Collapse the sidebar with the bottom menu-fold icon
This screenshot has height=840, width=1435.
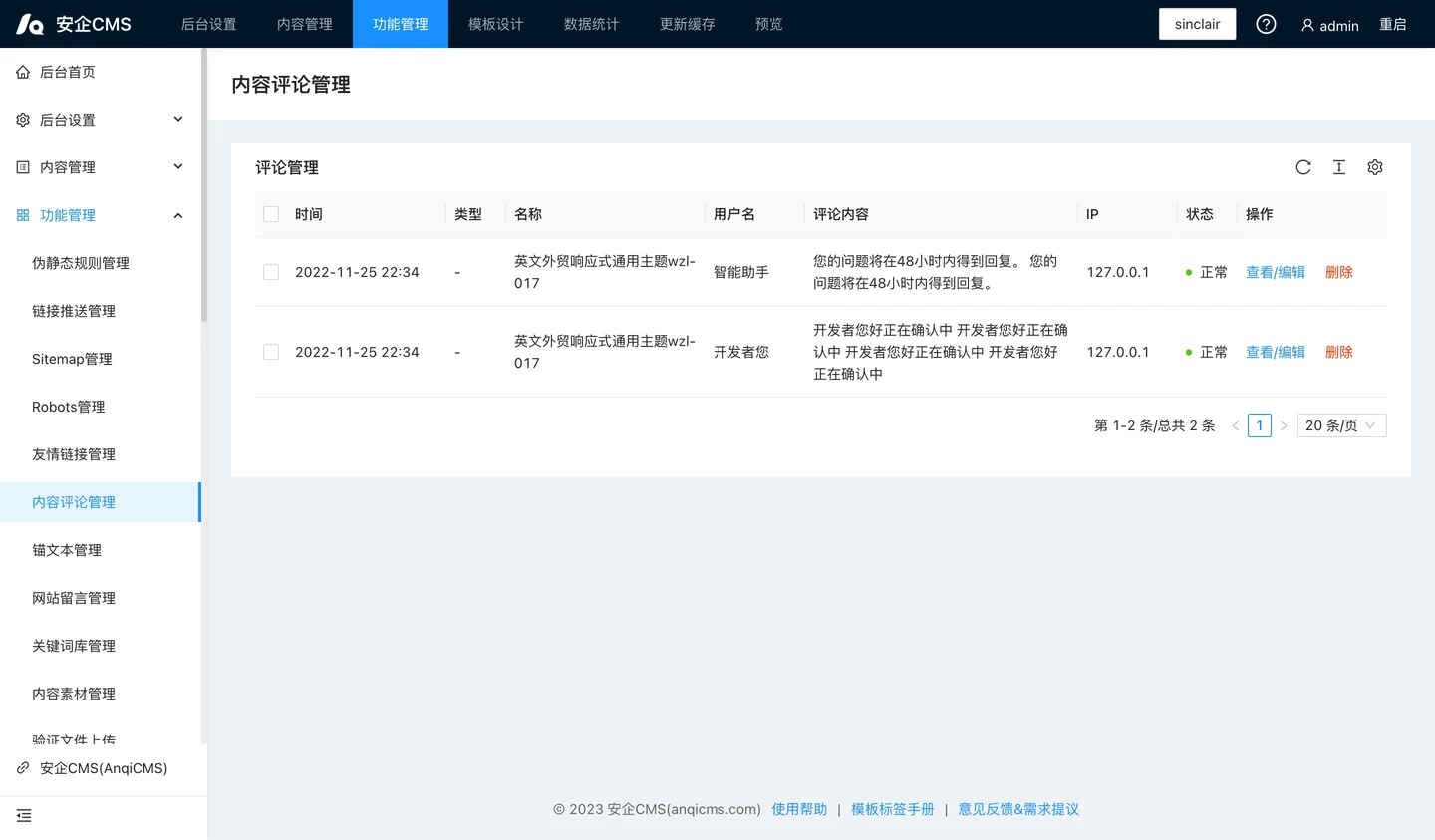24,816
